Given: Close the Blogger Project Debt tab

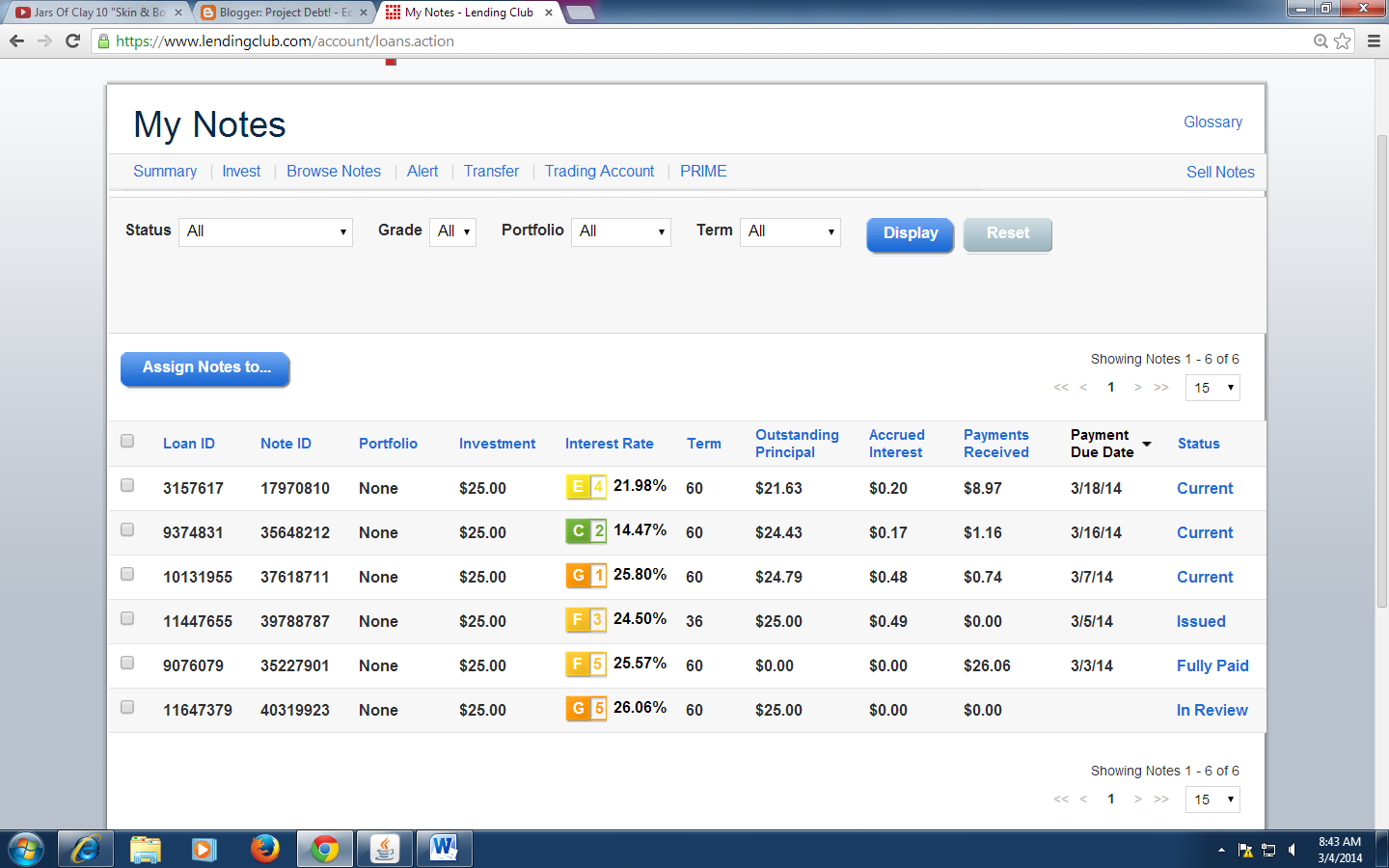Looking at the screenshot, I should pos(364,13).
